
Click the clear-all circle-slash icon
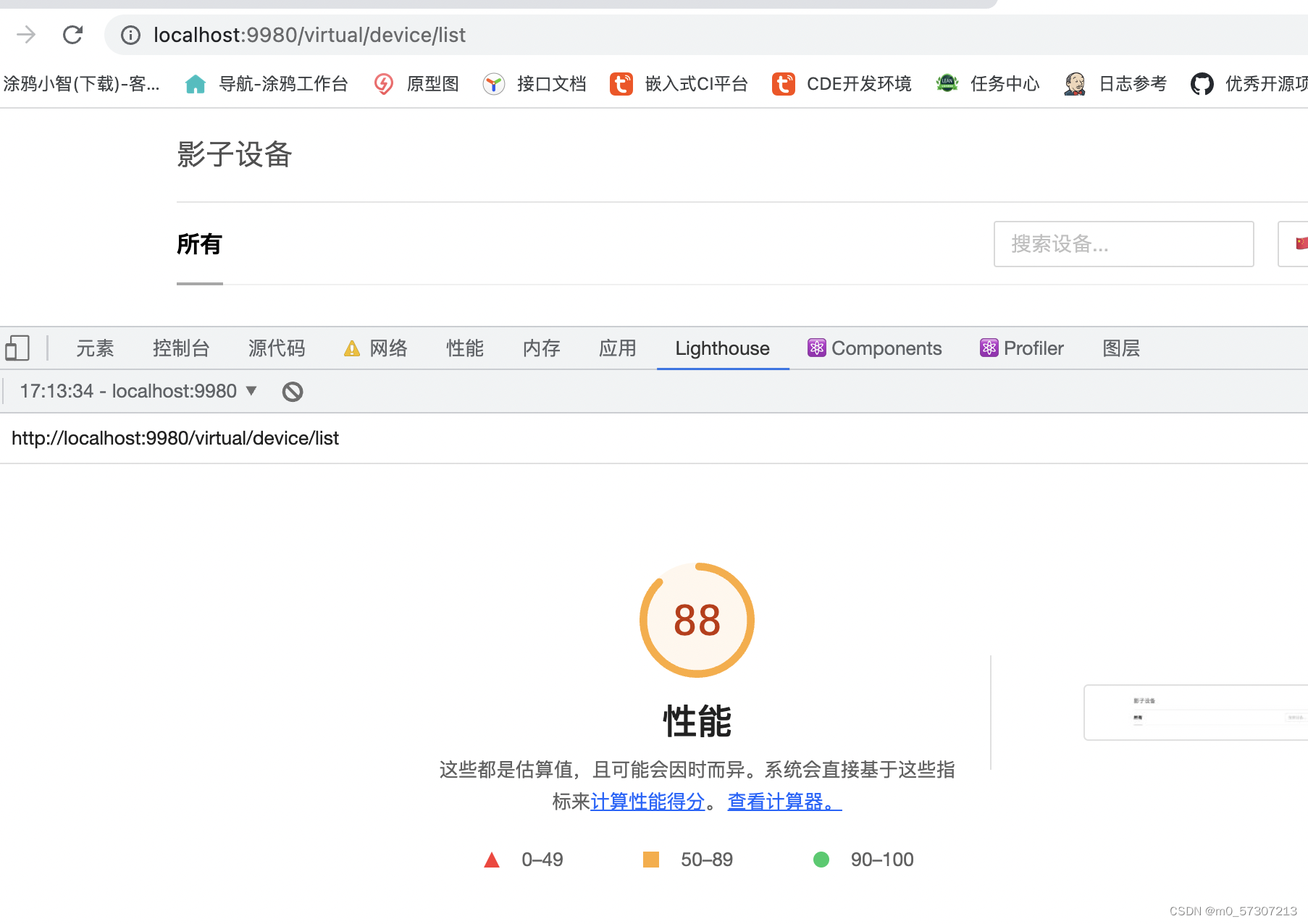[x=293, y=392]
